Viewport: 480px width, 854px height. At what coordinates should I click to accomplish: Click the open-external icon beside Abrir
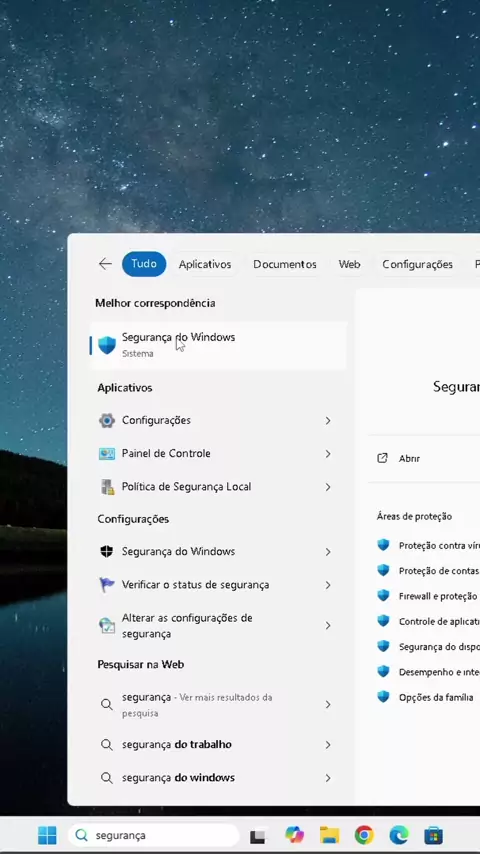382,458
